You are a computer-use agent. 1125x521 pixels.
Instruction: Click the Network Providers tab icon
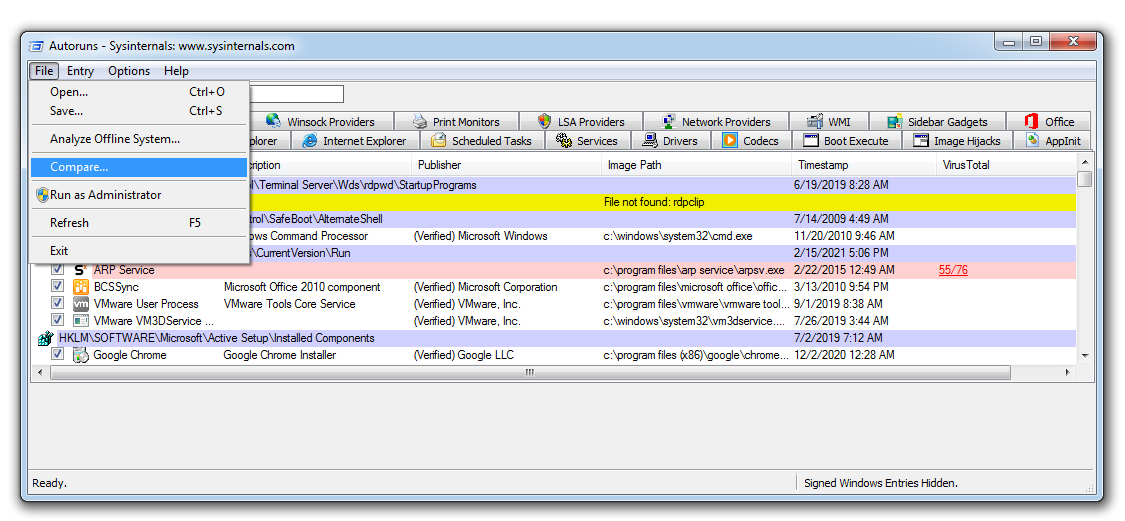coord(669,121)
